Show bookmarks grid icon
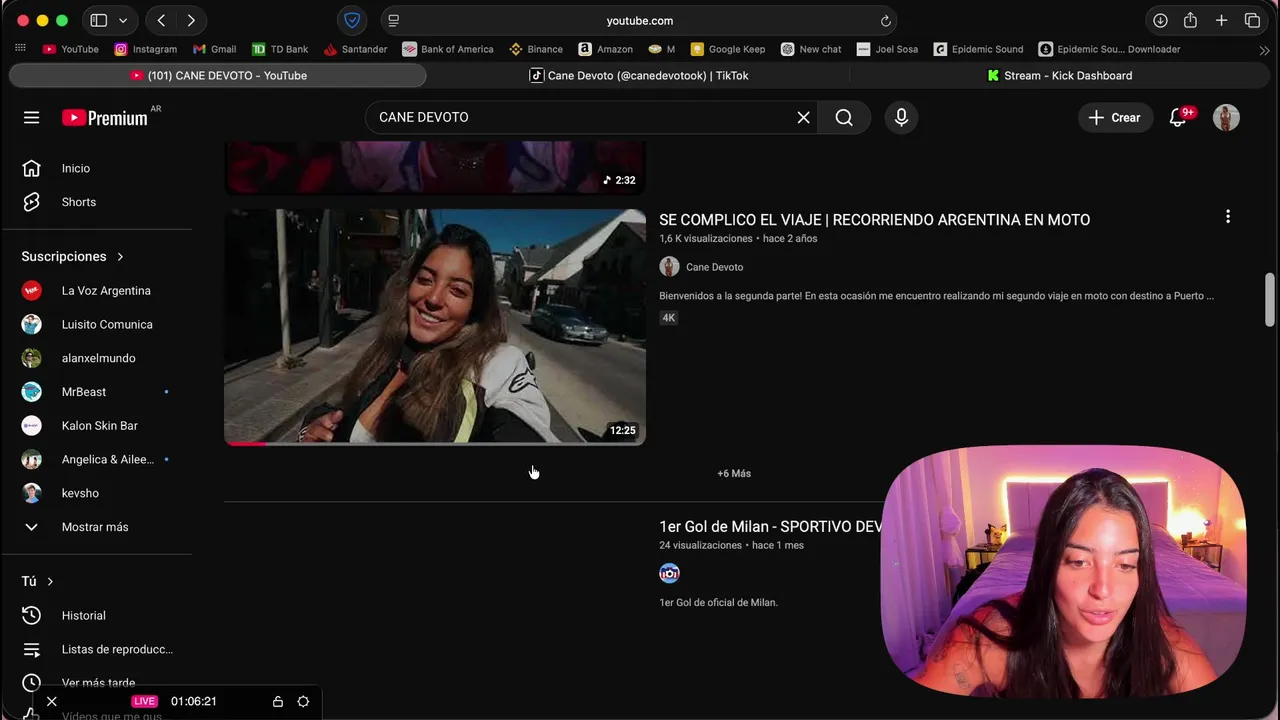 tap(20, 48)
